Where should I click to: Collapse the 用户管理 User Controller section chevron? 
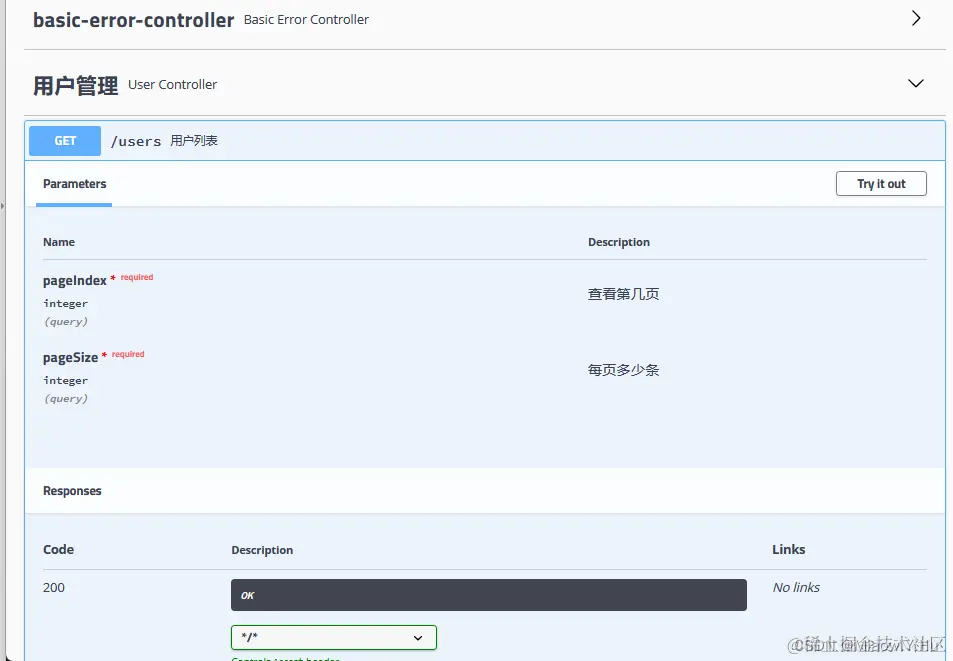click(x=915, y=83)
